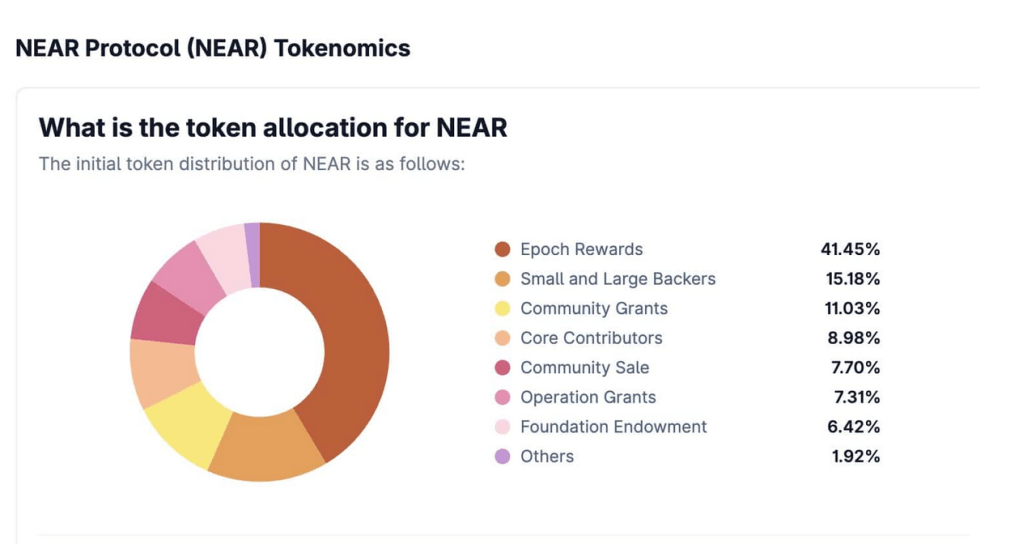Click 'What is the token allocation for NEAR' title
Screen dimensions: 1023x544
coord(273,128)
